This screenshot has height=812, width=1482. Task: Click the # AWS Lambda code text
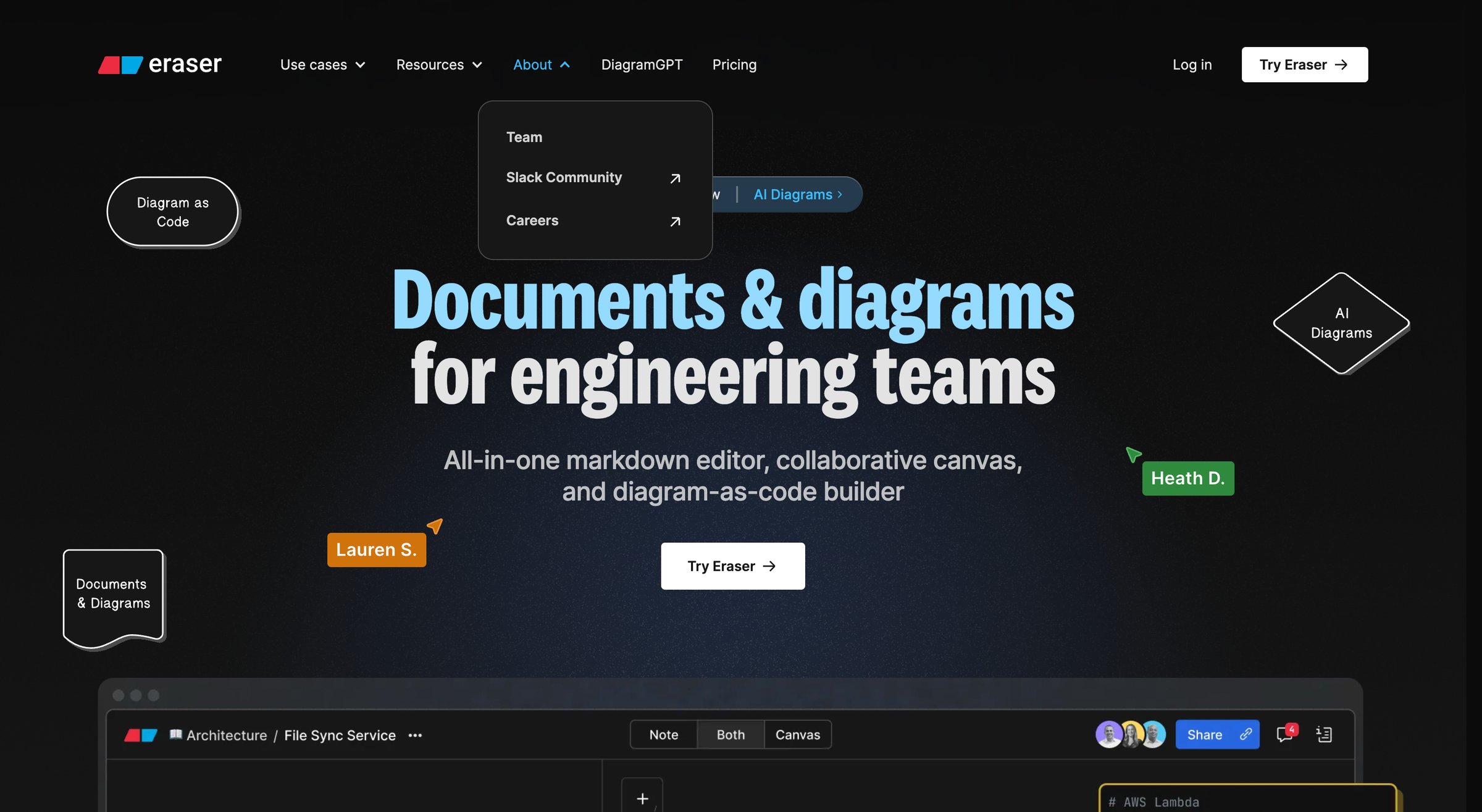1153,802
